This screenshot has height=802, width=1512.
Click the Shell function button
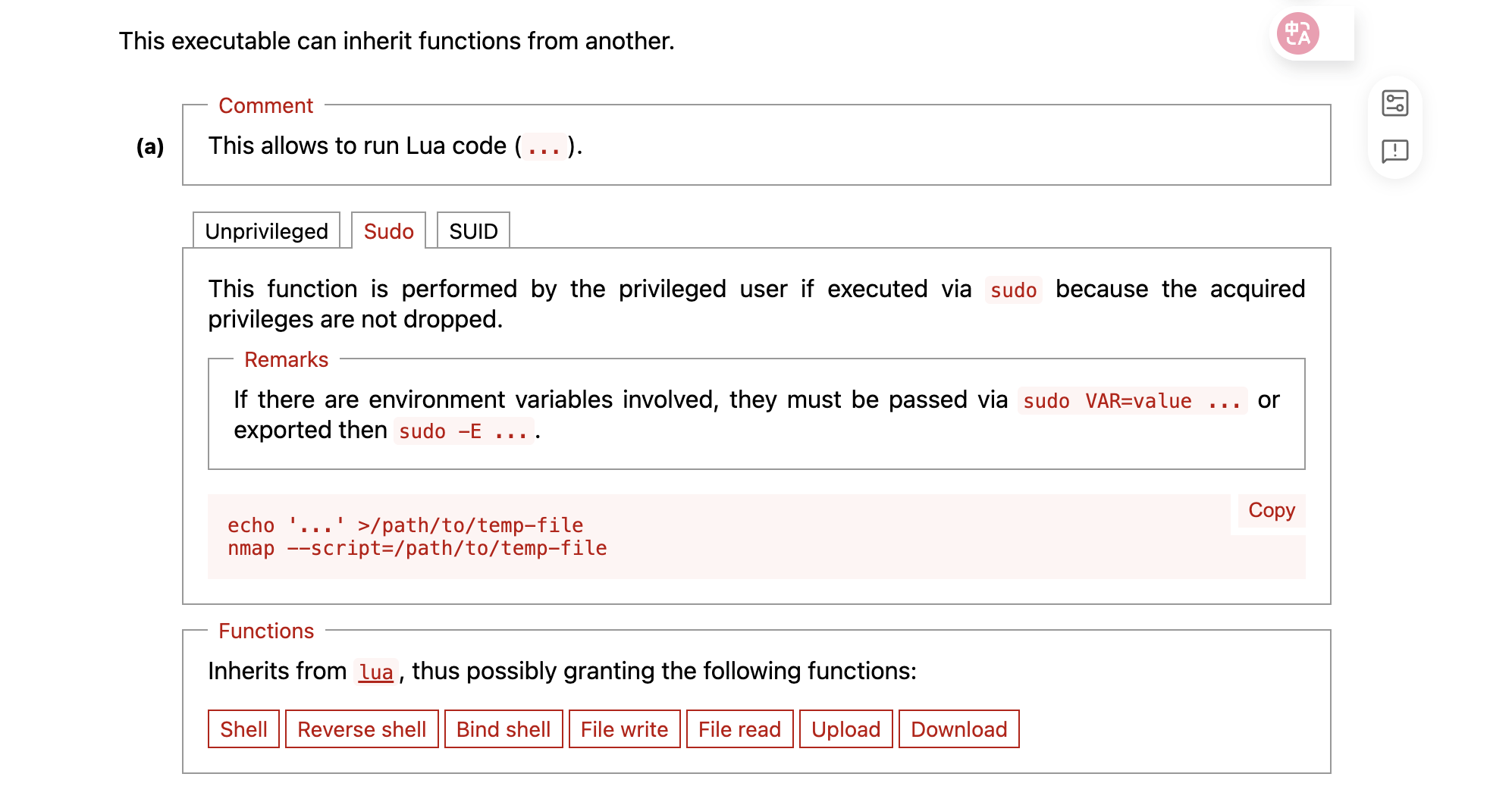(x=243, y=729)
